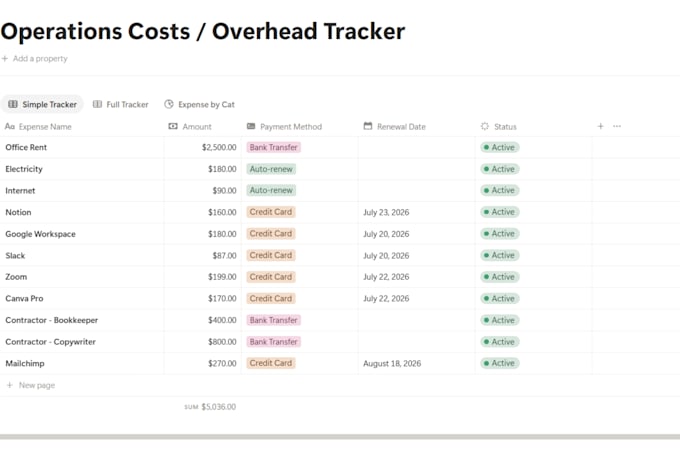Click the Active status for Mailchimp
680x459 pixels.
point(500,363)
